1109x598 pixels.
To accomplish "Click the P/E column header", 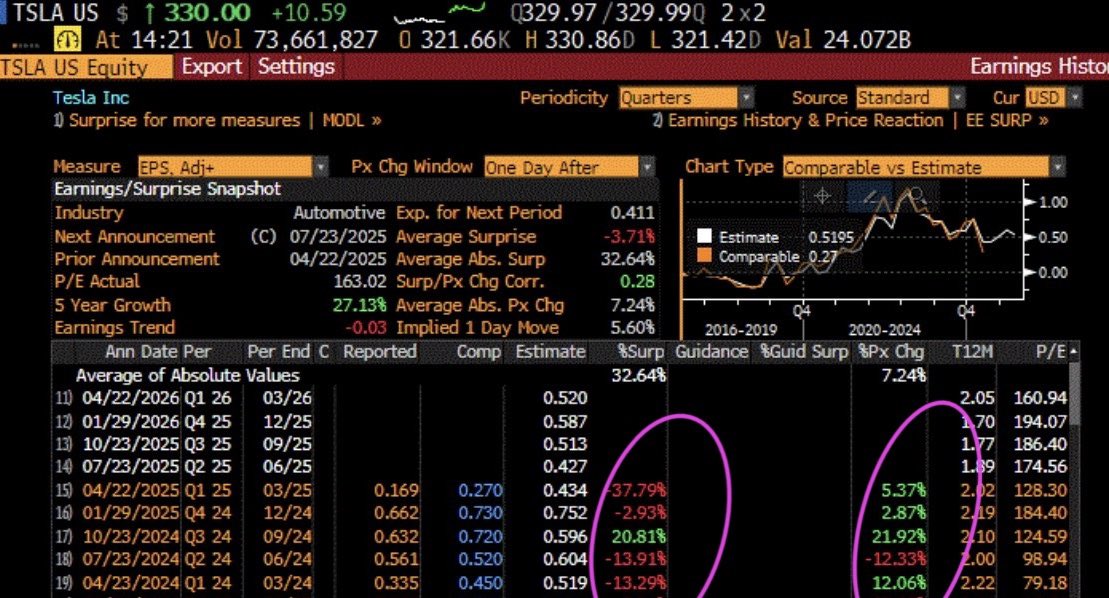I will click(x=1050, y=351).
